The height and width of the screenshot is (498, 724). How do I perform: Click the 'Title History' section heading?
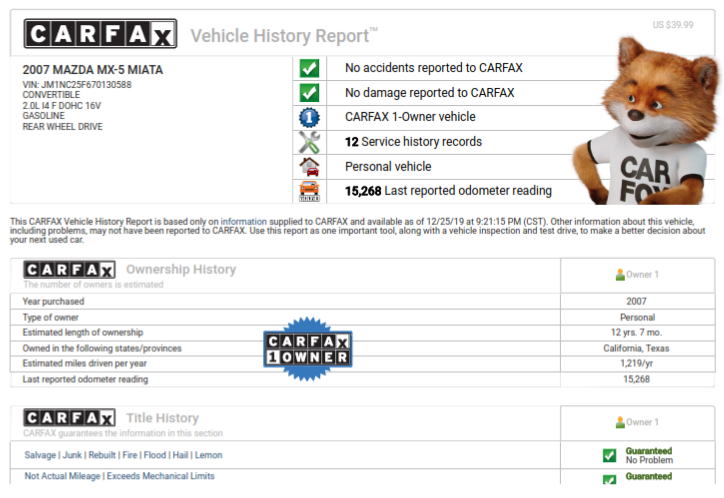pyautogui.click(x=163, y=418)
